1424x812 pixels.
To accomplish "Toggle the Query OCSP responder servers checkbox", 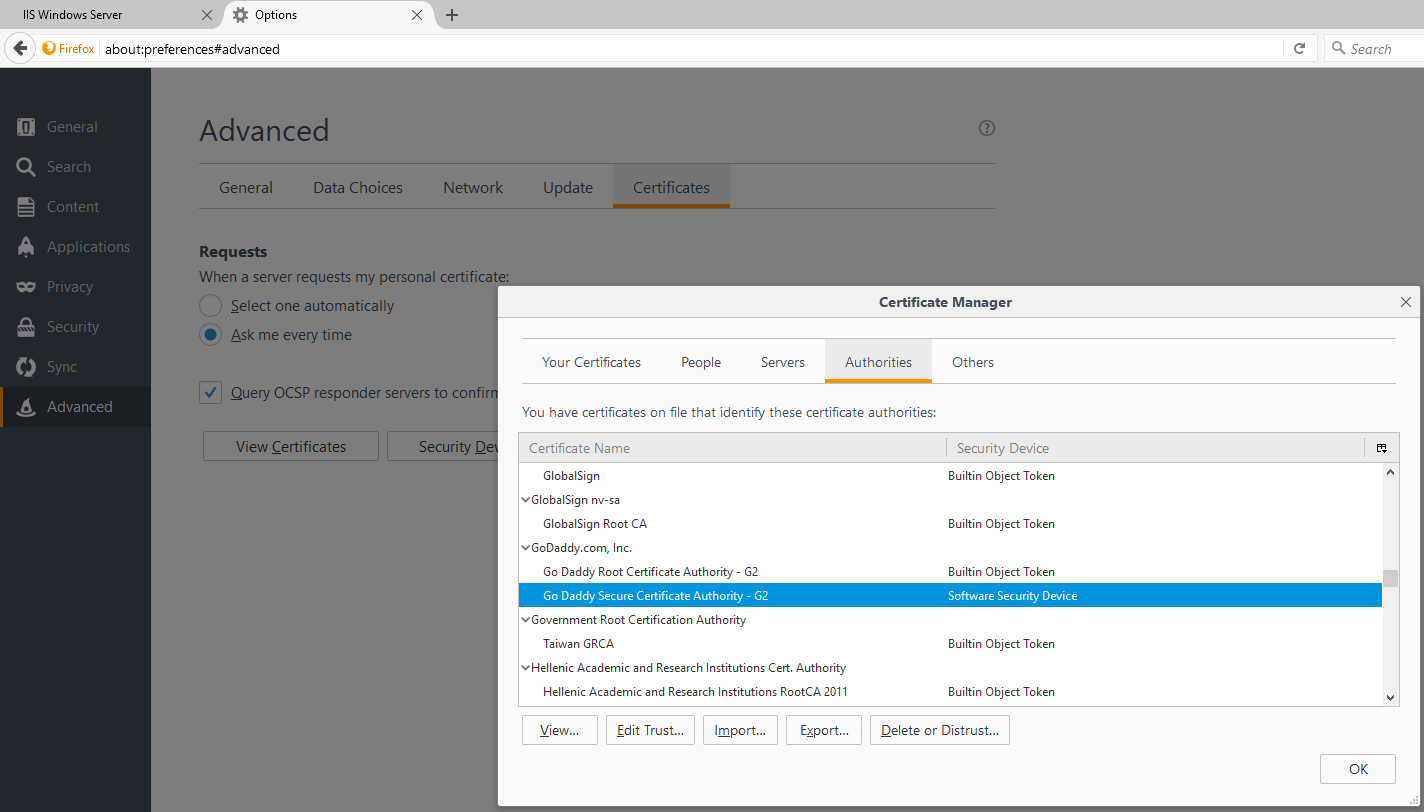I will pyautogui.click(x=210, y=393).
